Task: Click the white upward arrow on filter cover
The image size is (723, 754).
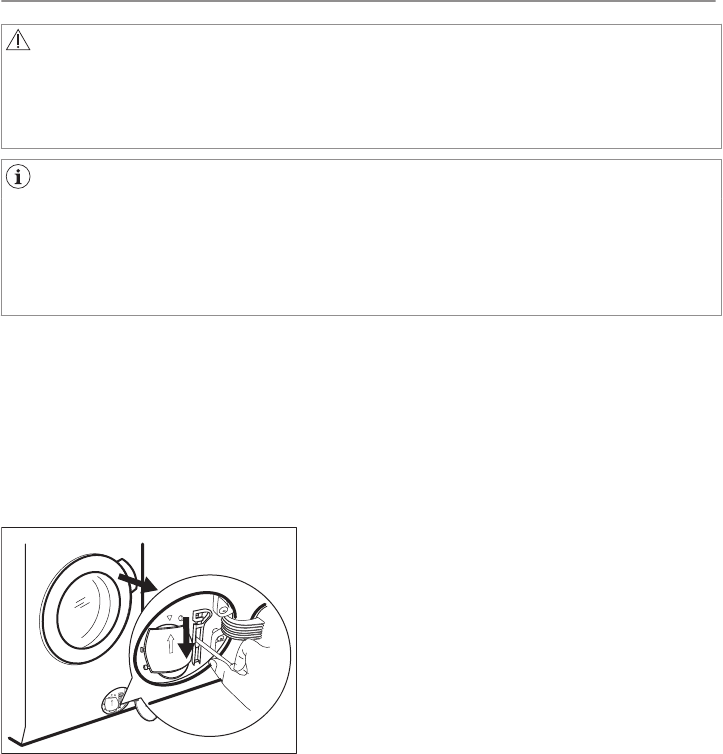Action: 170,644
